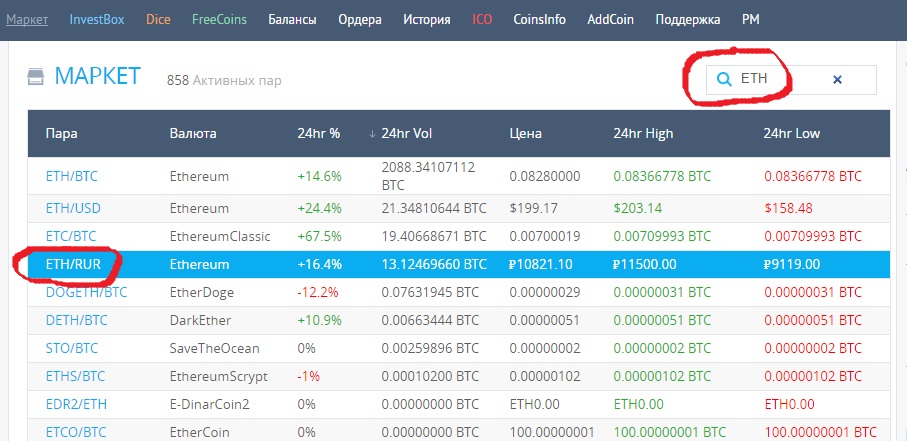Open the PM messages link
907x441 pixels.
(x=751, y=20)
